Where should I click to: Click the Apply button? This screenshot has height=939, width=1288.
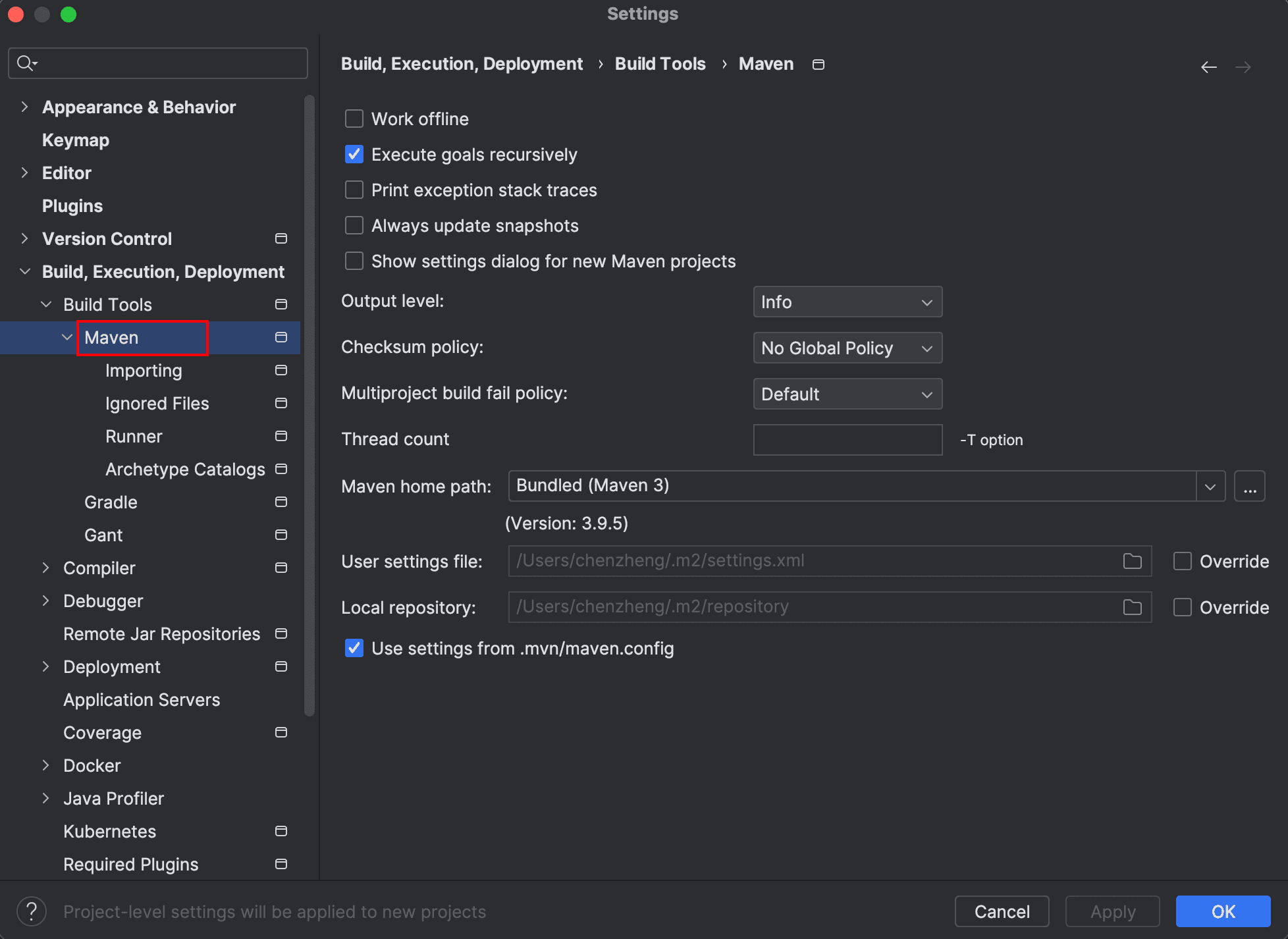pyautogui.click(x=1113, y=911)
